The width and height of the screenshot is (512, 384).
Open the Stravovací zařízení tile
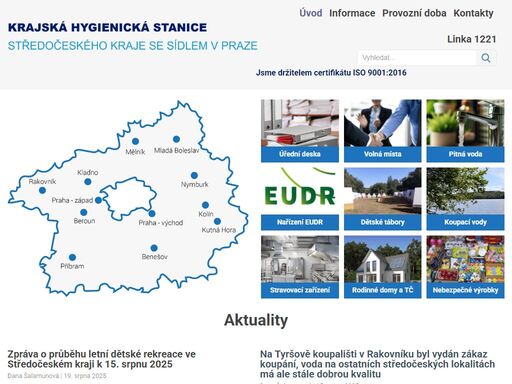pyautogui.click(x=300, y=267)
